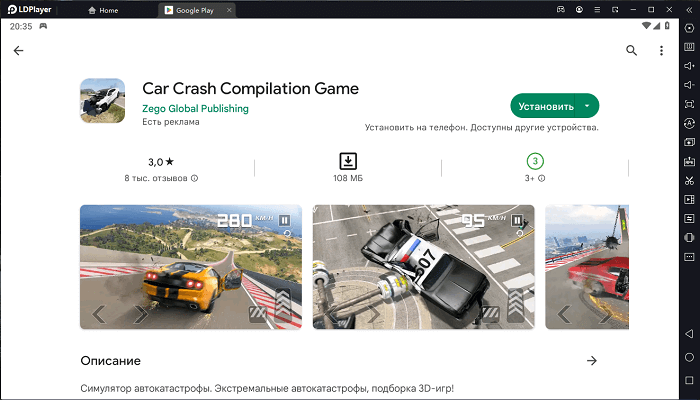700x400 pixels.
Task: Open search in Google Play
Action: point(631,50)
